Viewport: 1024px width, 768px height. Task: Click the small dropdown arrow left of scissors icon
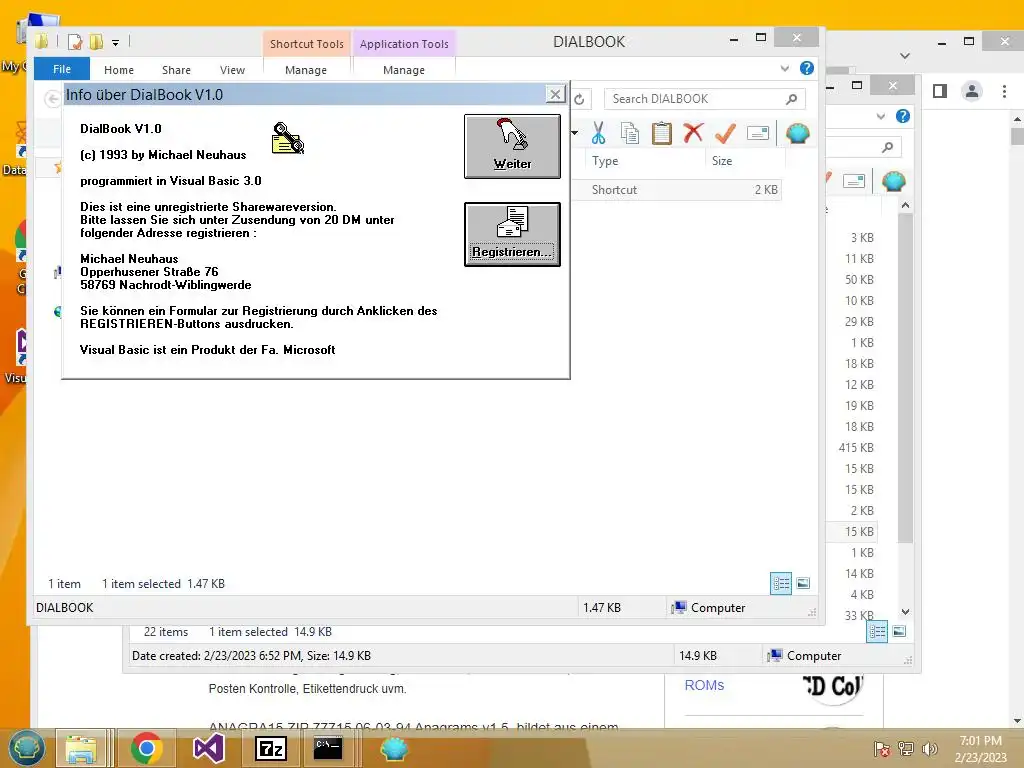[x=575, y=133]
